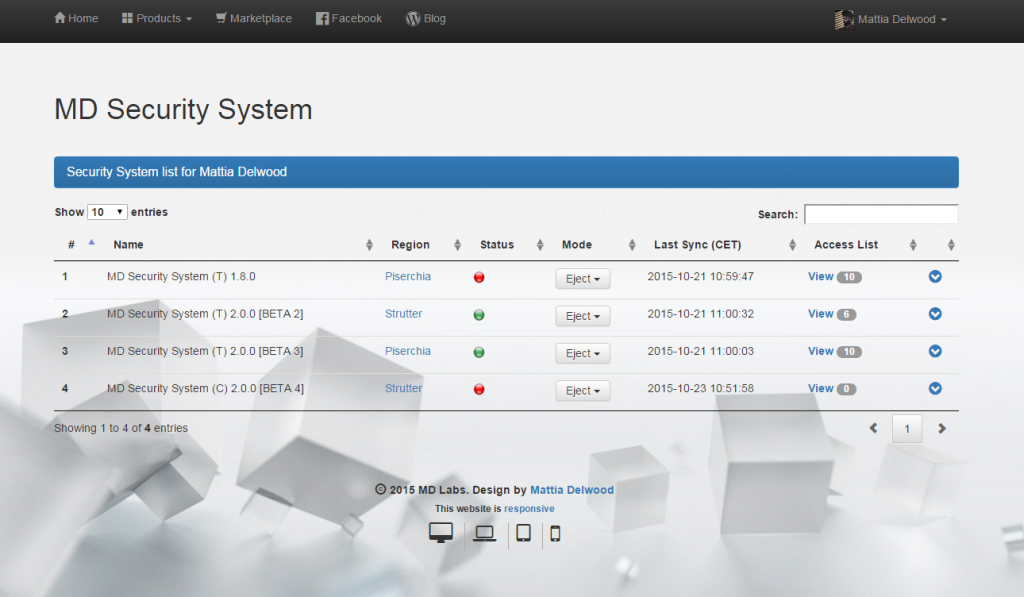Click the Showing 1 to 4 of 4 entries text

coord(121,428)
